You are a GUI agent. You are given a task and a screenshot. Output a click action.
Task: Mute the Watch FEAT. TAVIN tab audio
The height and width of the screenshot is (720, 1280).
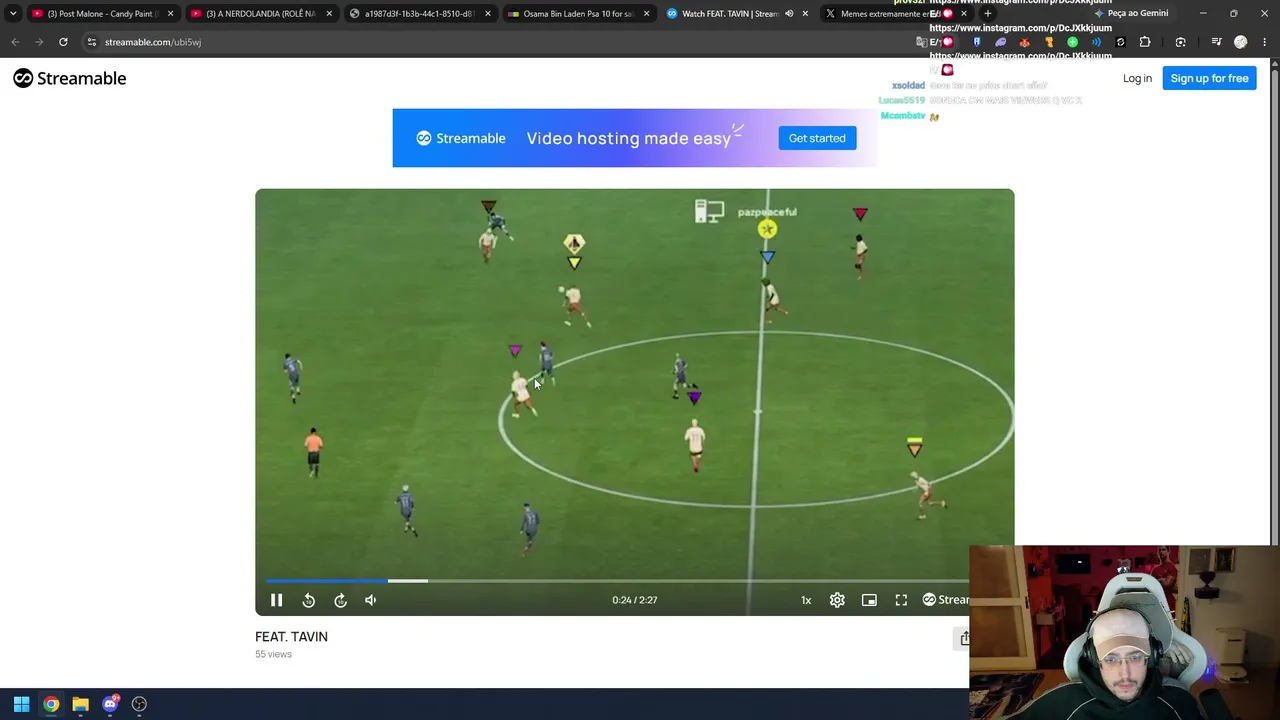coord(789,14)
